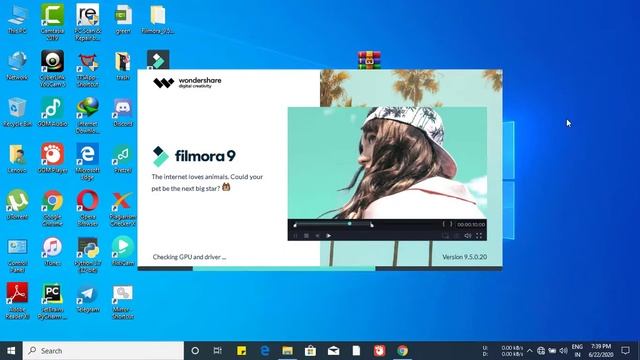Open Telegram from the desktop
Image resolution: width=640 pixels, height=360 pixels.
point(87,298)
